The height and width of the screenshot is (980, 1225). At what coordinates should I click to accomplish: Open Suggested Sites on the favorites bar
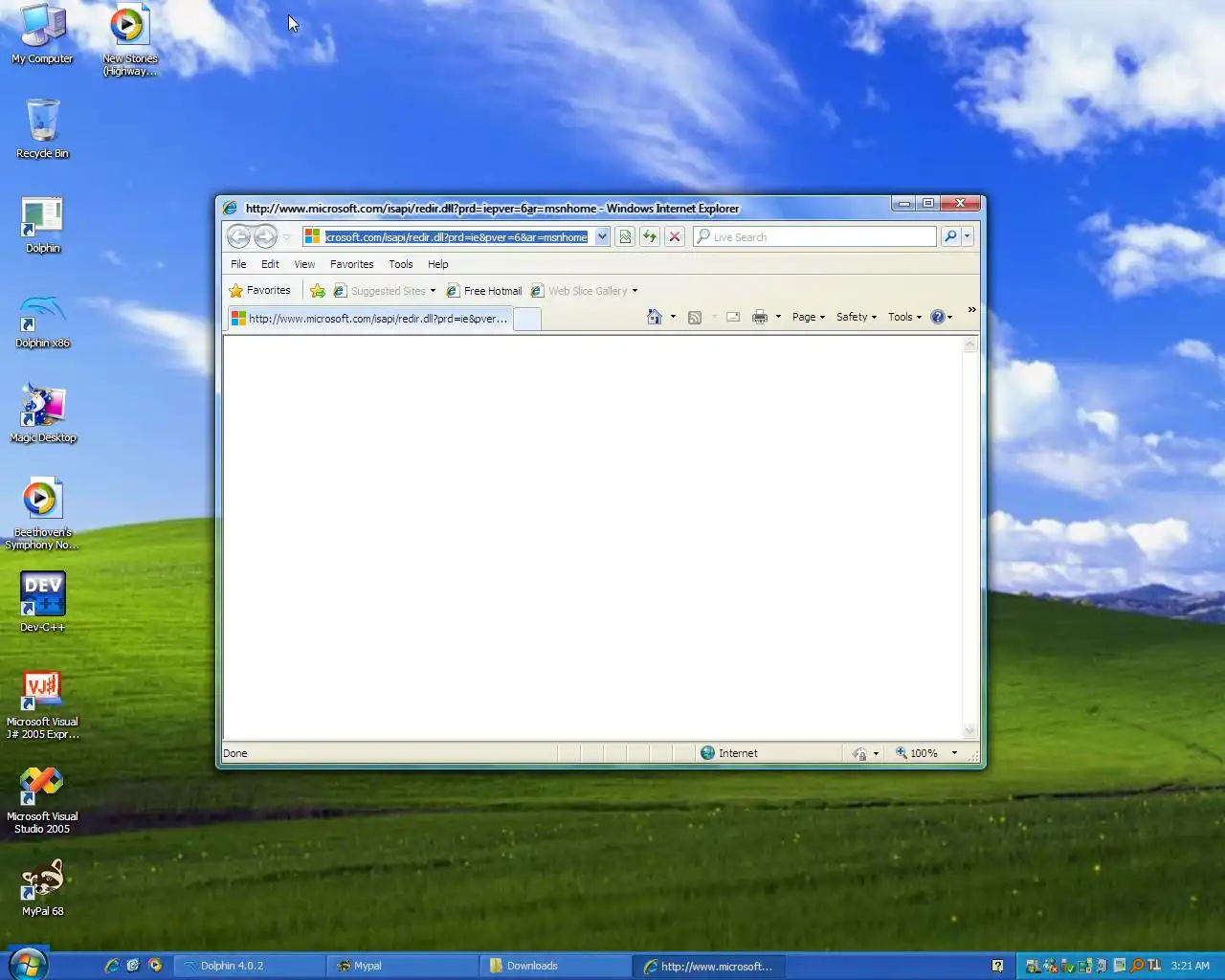[x=384, y=291]
